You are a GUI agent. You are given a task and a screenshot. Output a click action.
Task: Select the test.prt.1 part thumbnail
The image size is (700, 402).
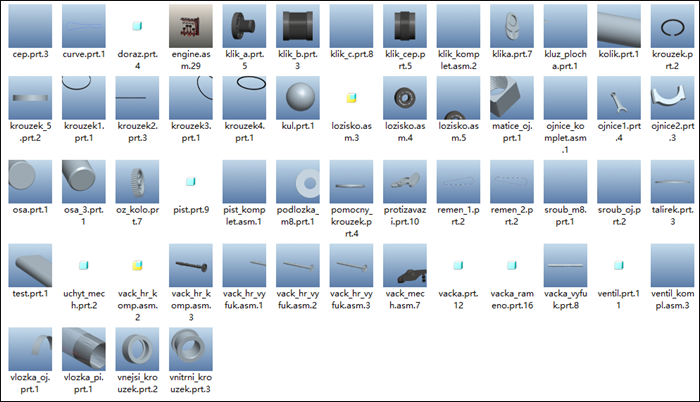click(30, 265)
